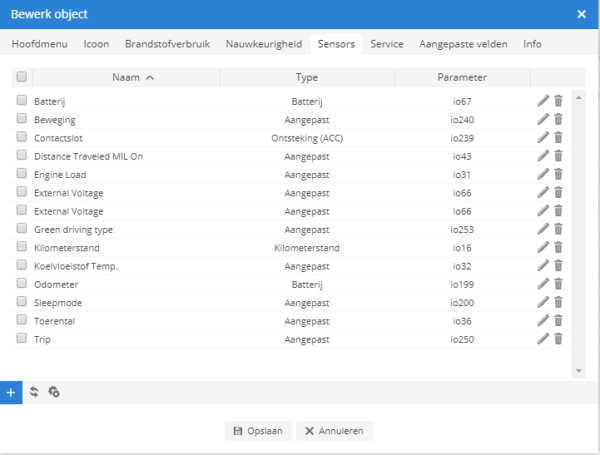Add a new sensor with plus button
This screenshot has height=455, width=600.
(x=11, y=392)
